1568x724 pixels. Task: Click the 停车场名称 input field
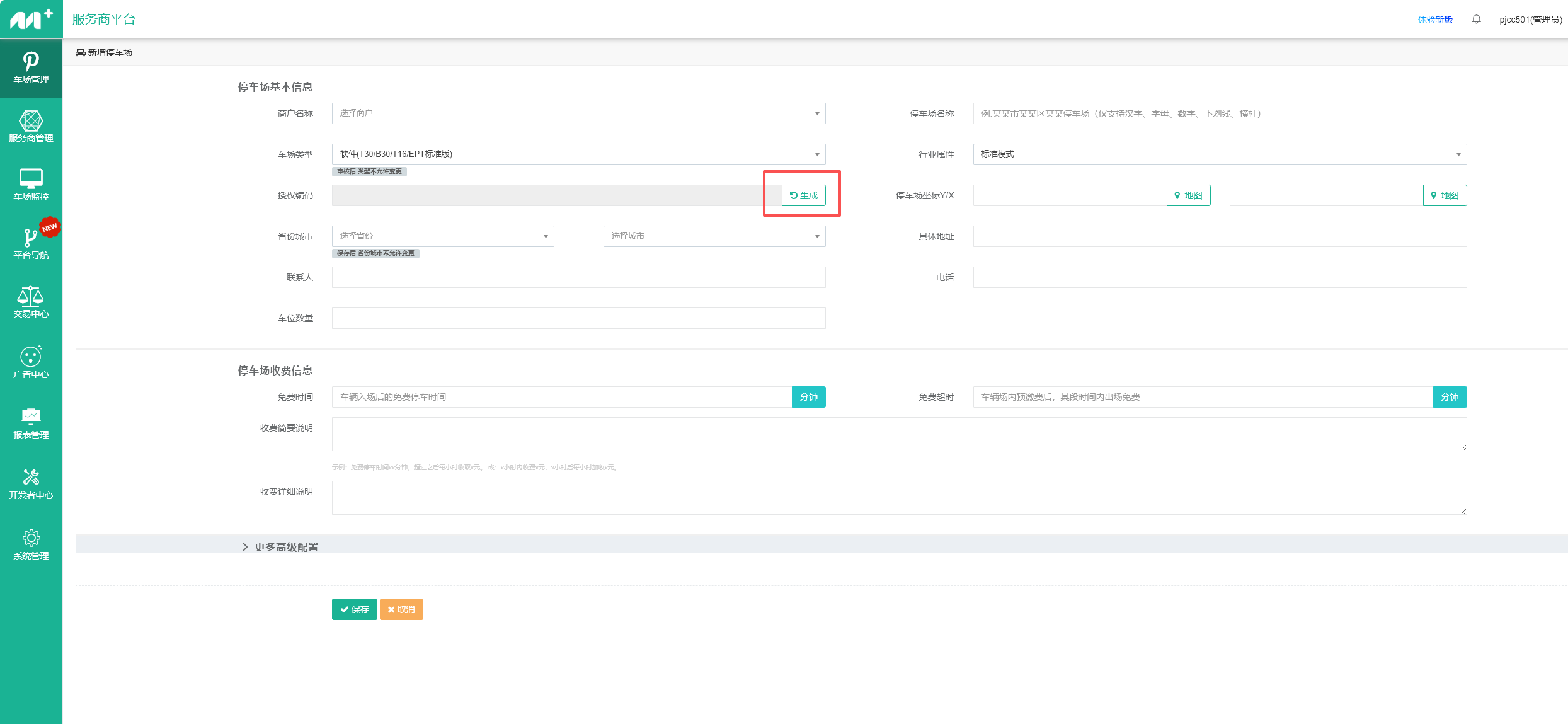click(1220, 113)
